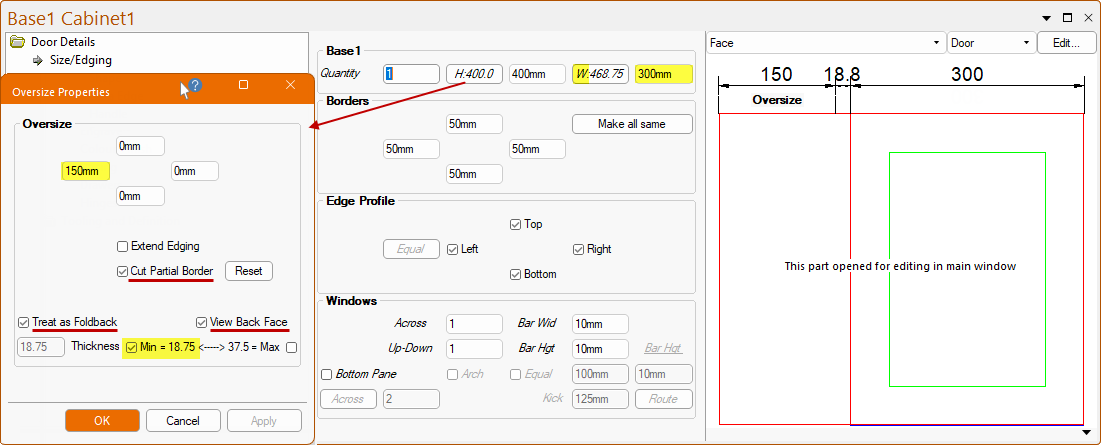
Task: Confirm with OK button
Action: coord(103,420)
